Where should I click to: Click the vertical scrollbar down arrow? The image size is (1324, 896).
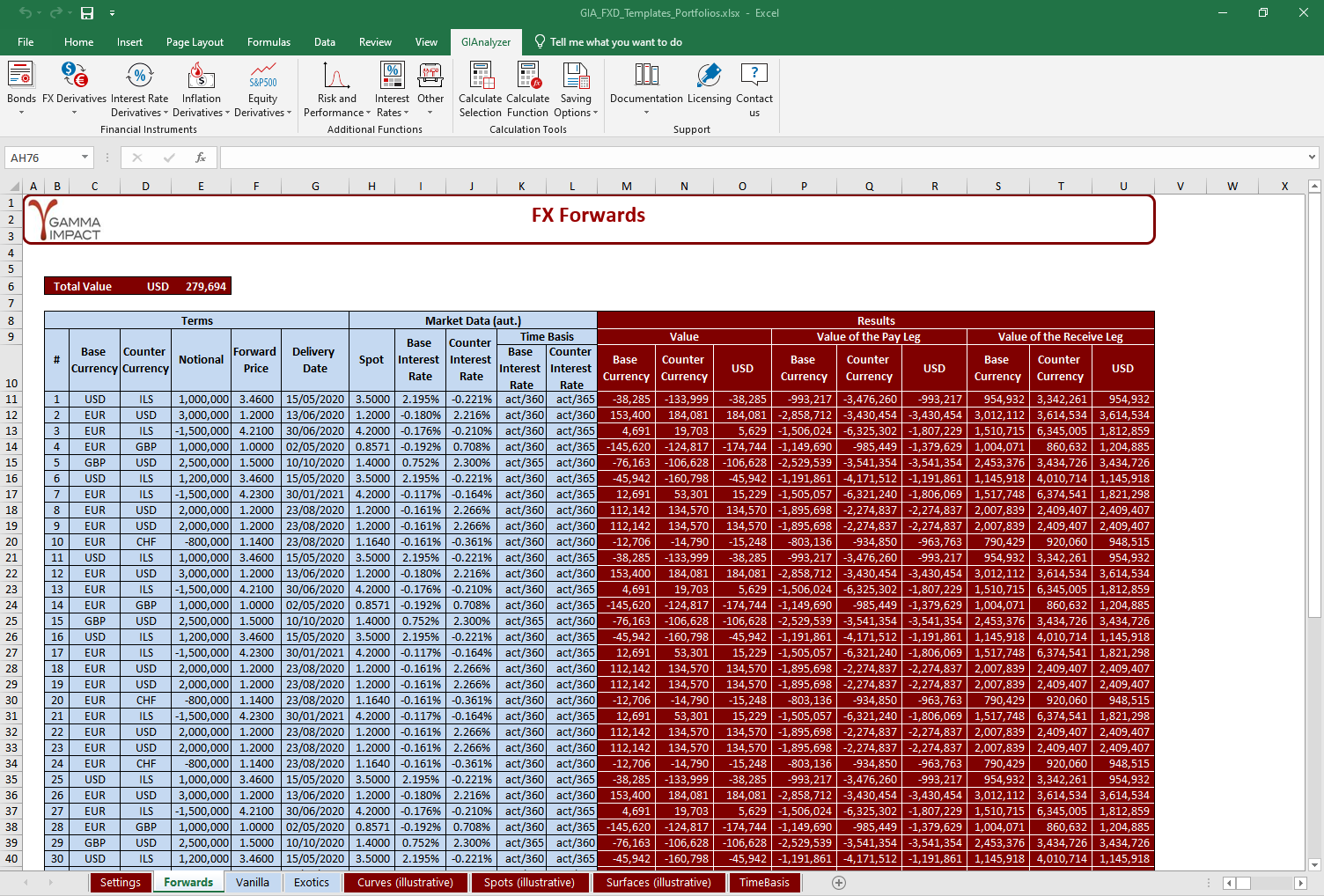pyautogui.click(x=1315, y=864)
